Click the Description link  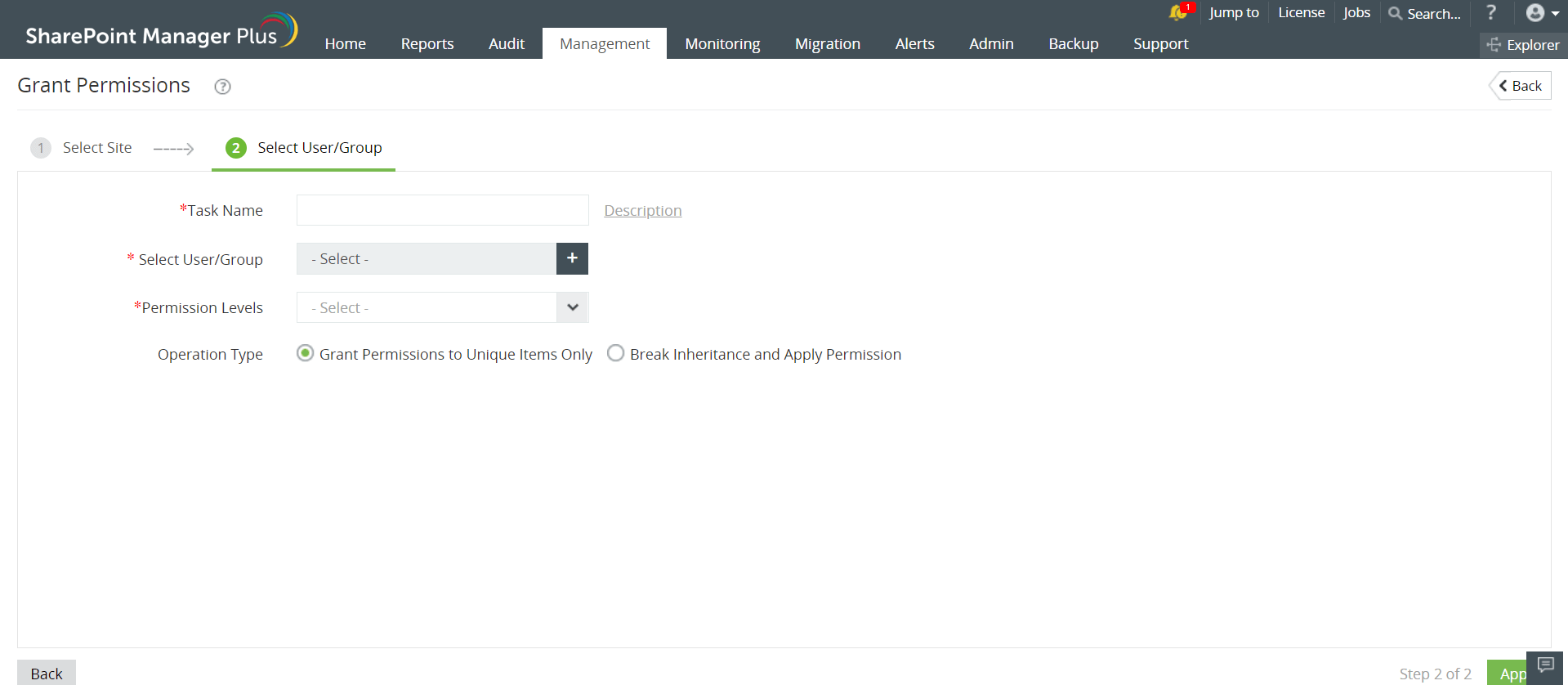point(642,211)
